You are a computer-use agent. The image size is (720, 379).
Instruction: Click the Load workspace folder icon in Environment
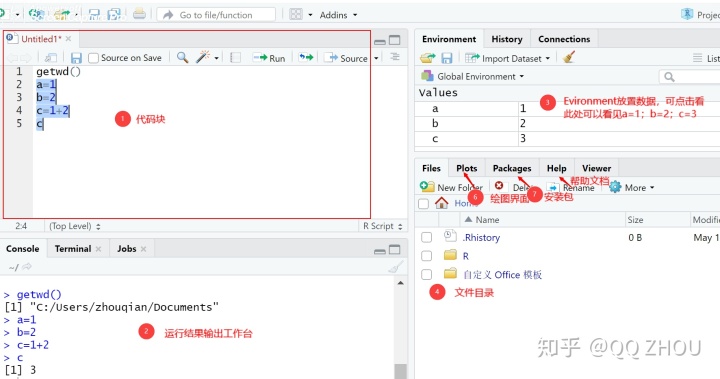pyautogui.click(x=428, y=58)
